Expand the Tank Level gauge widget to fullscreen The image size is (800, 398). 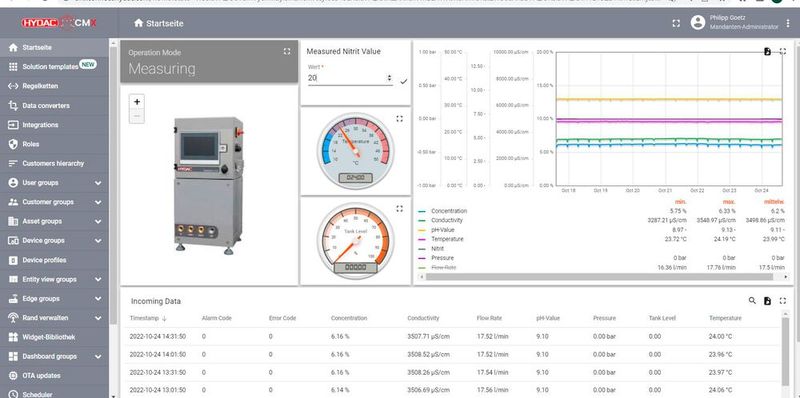coord(399,209)
